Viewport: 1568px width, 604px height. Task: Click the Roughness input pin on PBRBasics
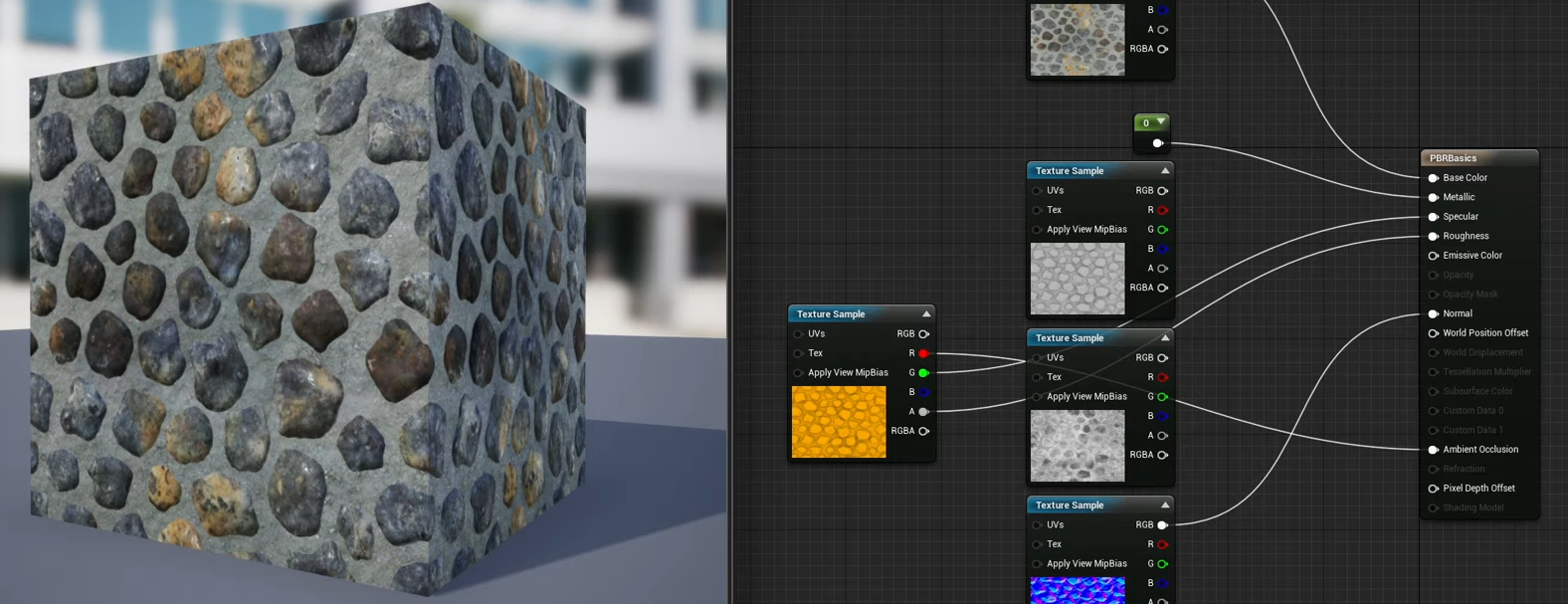[1434, 236]
